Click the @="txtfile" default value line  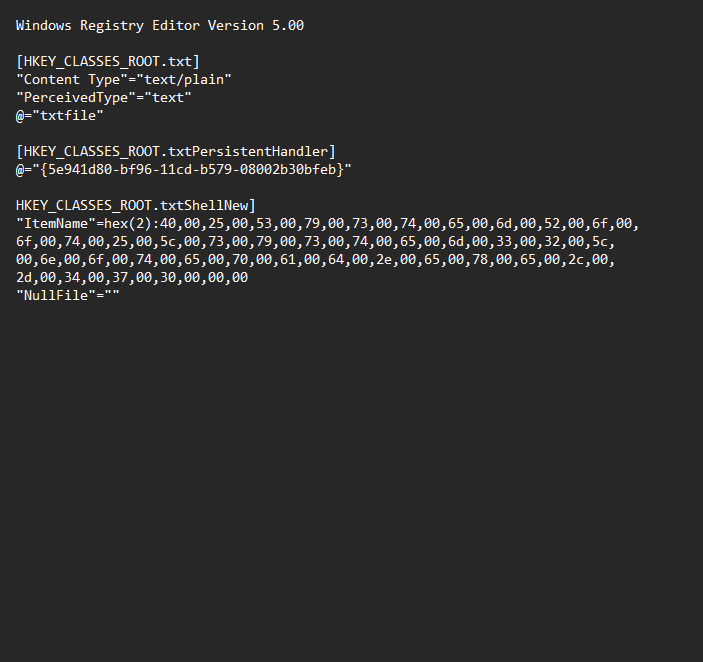[x=60, y=115]
